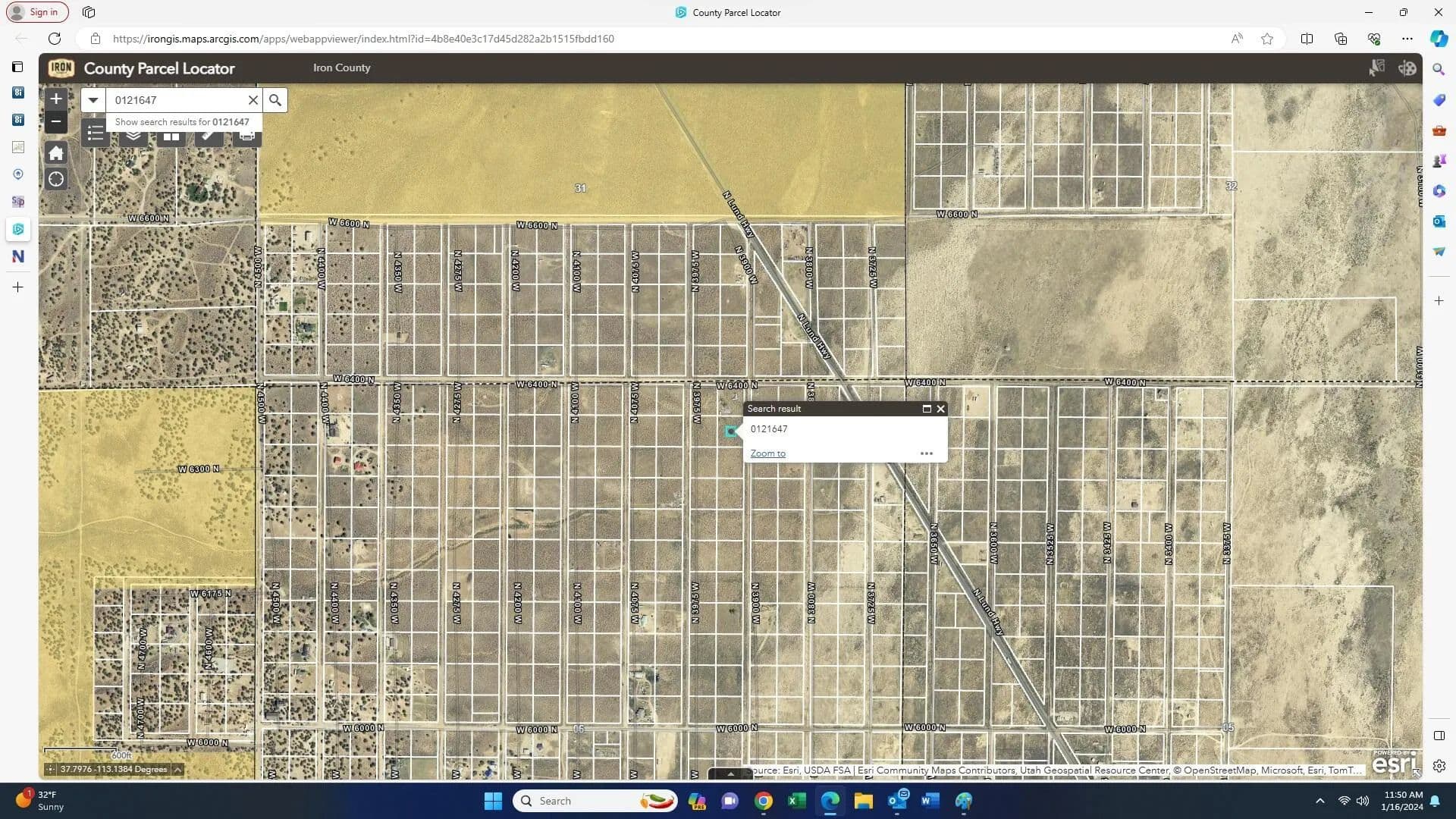
Task: Expand the search source dropdown arrow
Action: [x=93, y=100]
